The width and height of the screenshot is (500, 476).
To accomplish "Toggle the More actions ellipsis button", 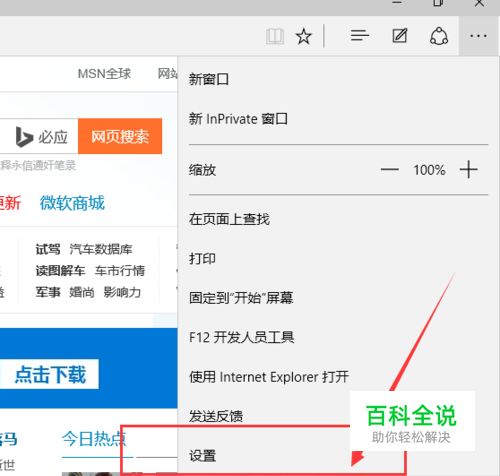I will (478, 36).
